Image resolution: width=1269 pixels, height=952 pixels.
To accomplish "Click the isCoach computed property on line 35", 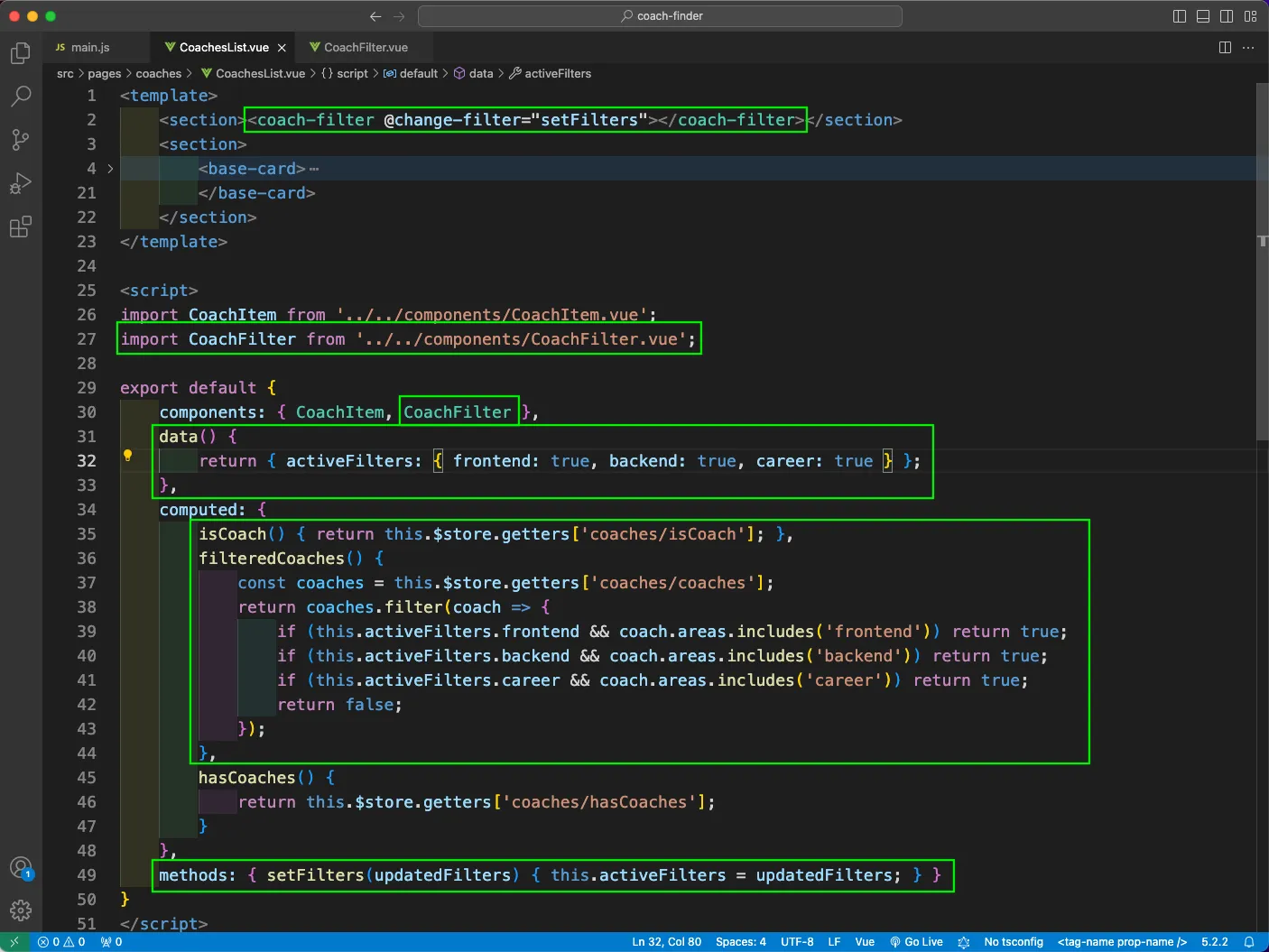I will (233, 534).
